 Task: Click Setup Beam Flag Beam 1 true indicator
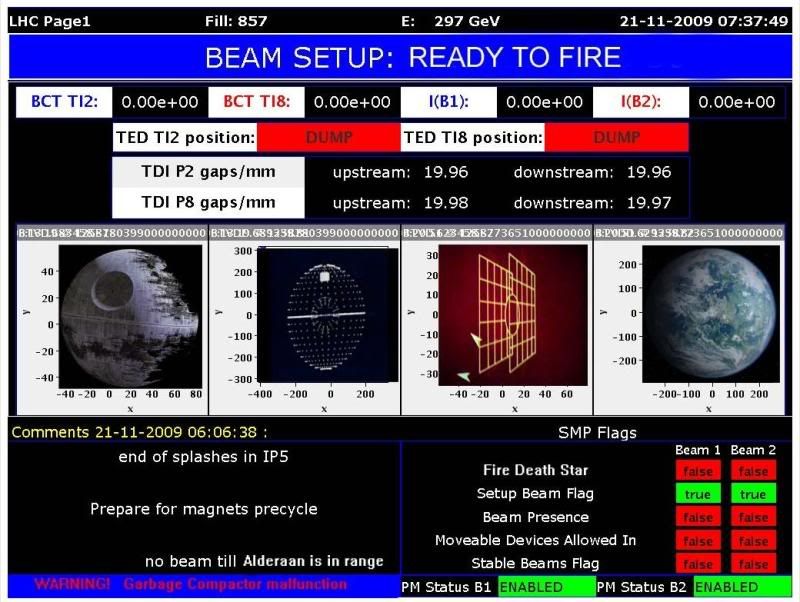[x=698, y=494]
